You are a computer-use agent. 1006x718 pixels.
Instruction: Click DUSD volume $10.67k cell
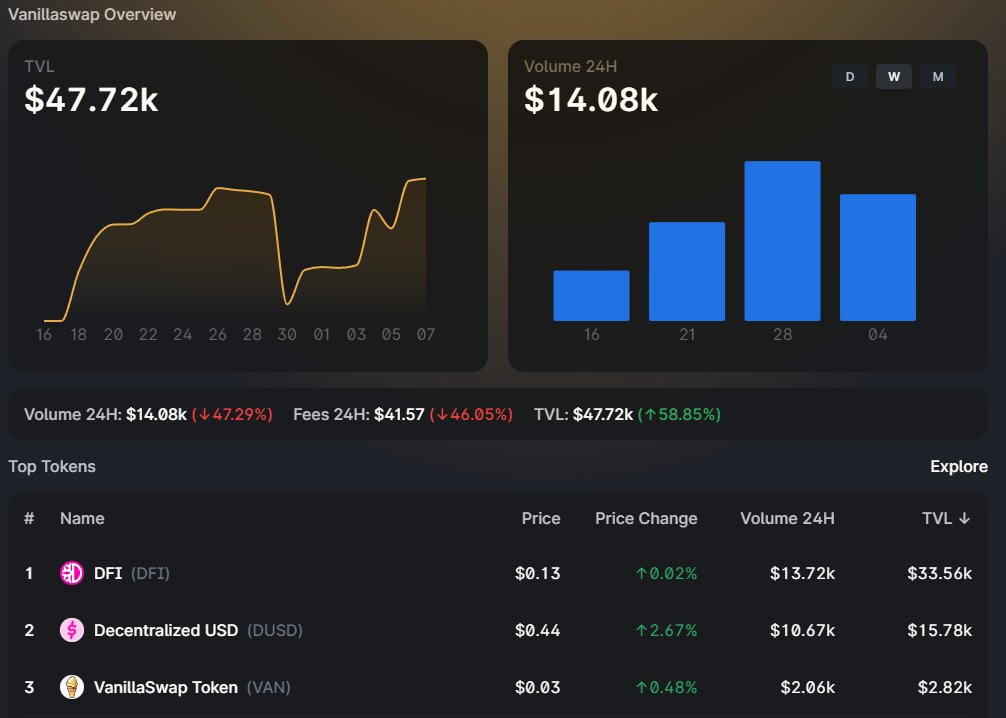[803, 630]
